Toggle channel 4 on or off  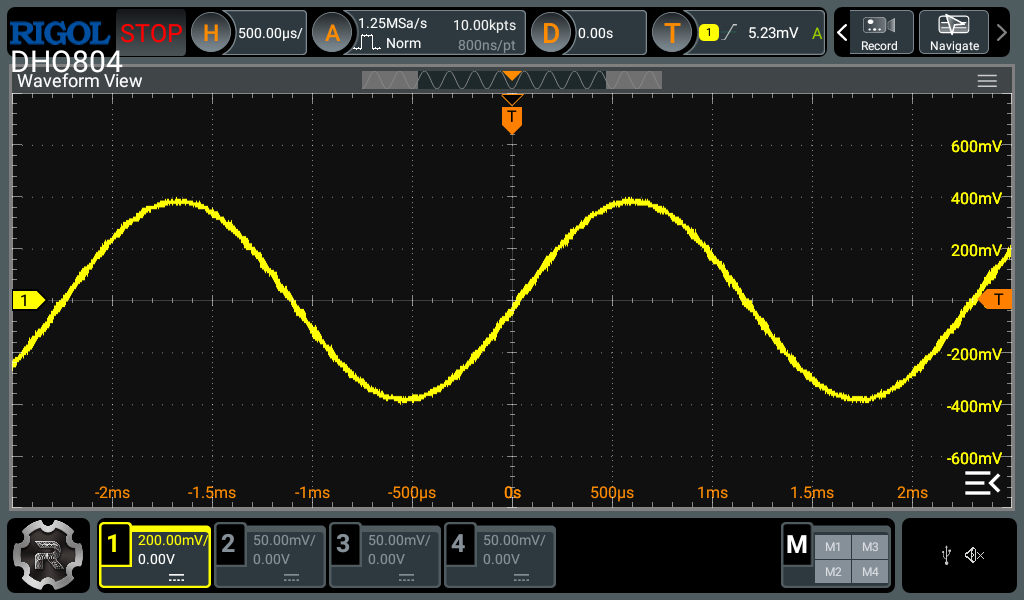click(458, 543)
